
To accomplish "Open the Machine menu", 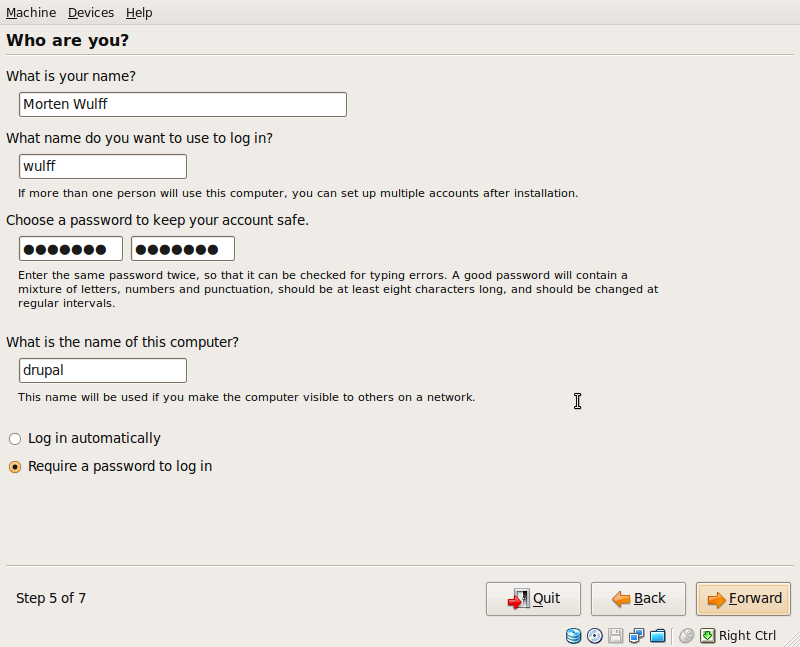I will (x=31, y=12).
